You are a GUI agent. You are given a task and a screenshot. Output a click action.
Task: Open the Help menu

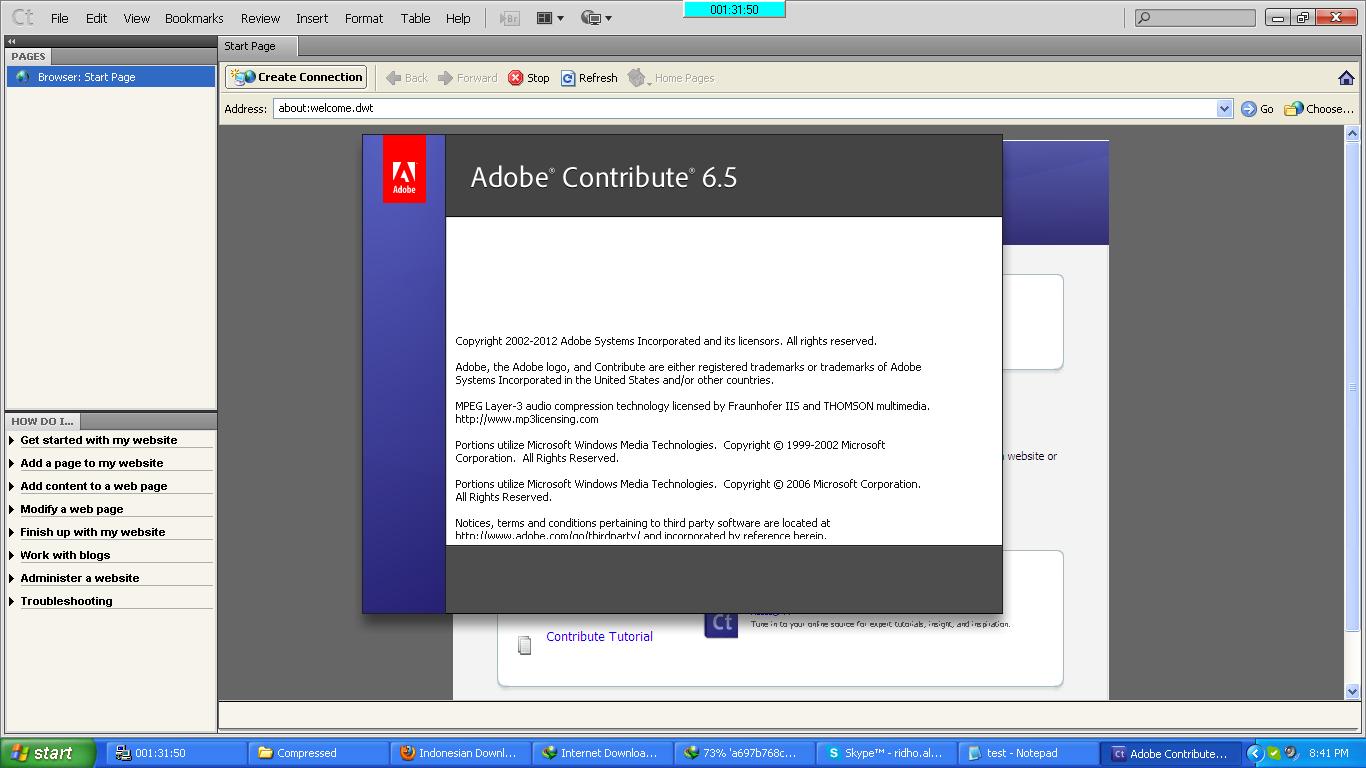(458, 18)
